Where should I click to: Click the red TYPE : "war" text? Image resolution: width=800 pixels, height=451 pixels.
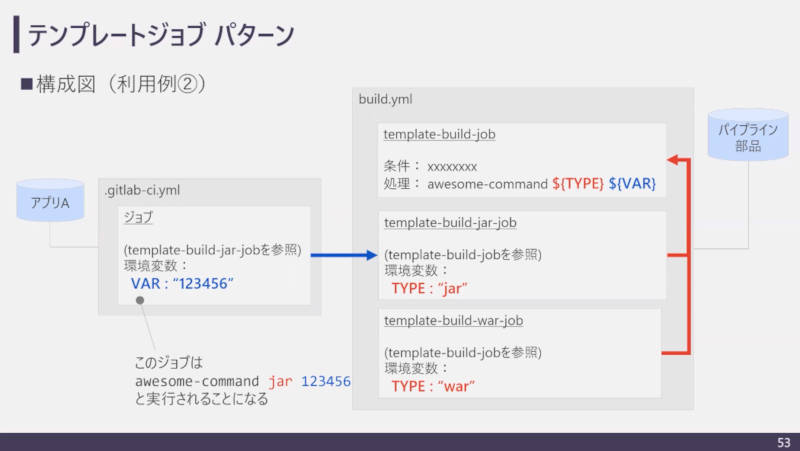(x=433, y=386)
